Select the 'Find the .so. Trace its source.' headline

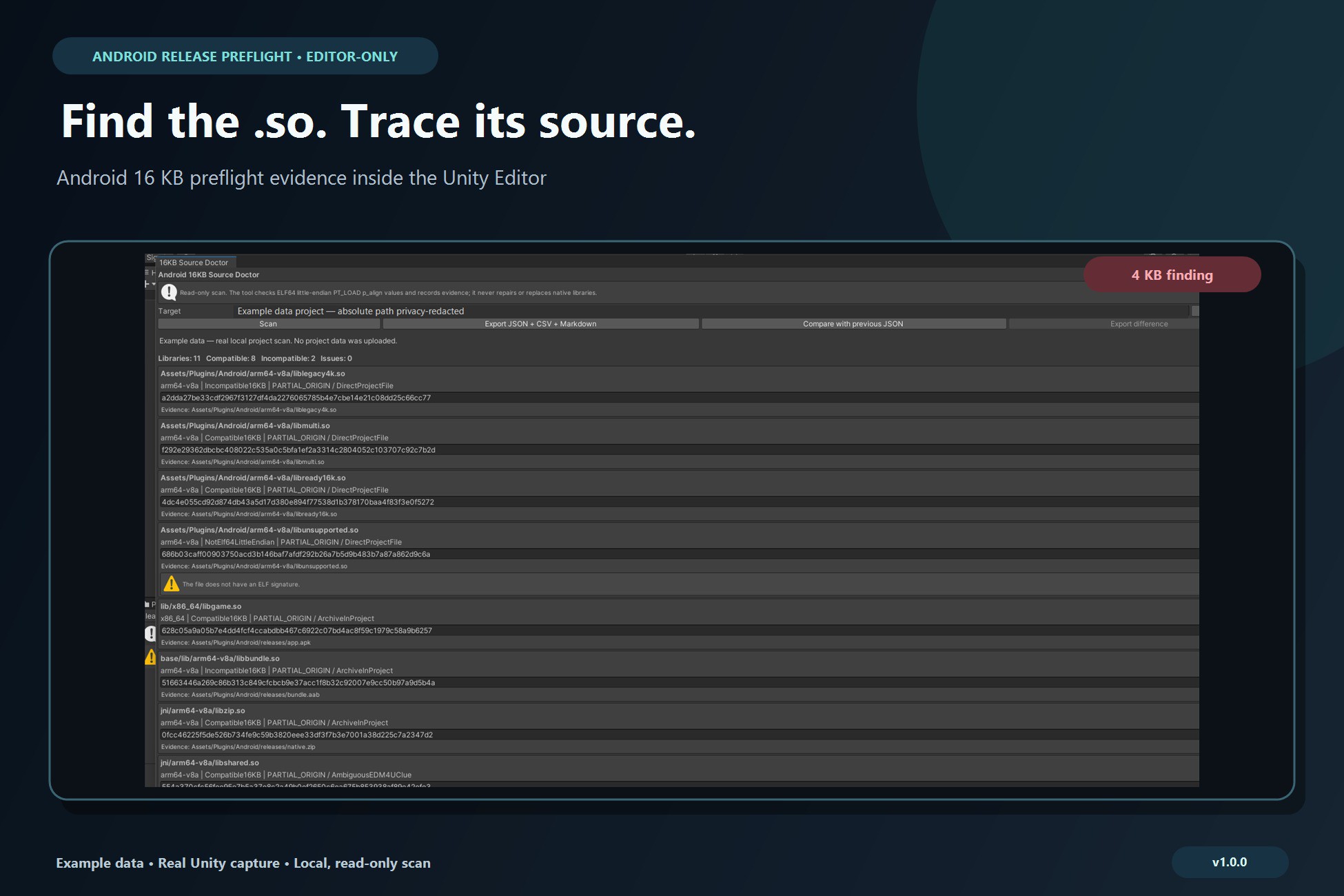(x=378, y=122)
